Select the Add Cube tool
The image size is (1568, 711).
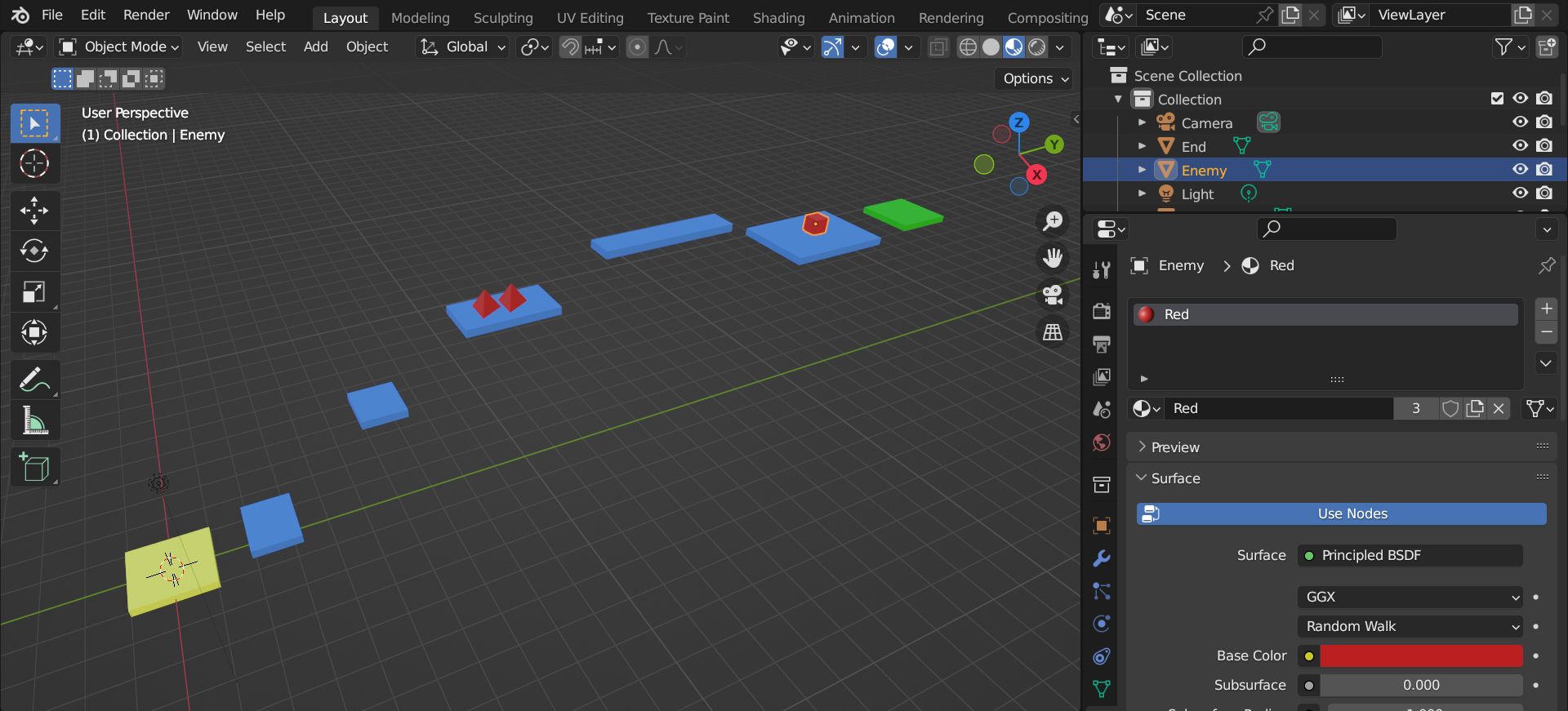tap(34, 468)
